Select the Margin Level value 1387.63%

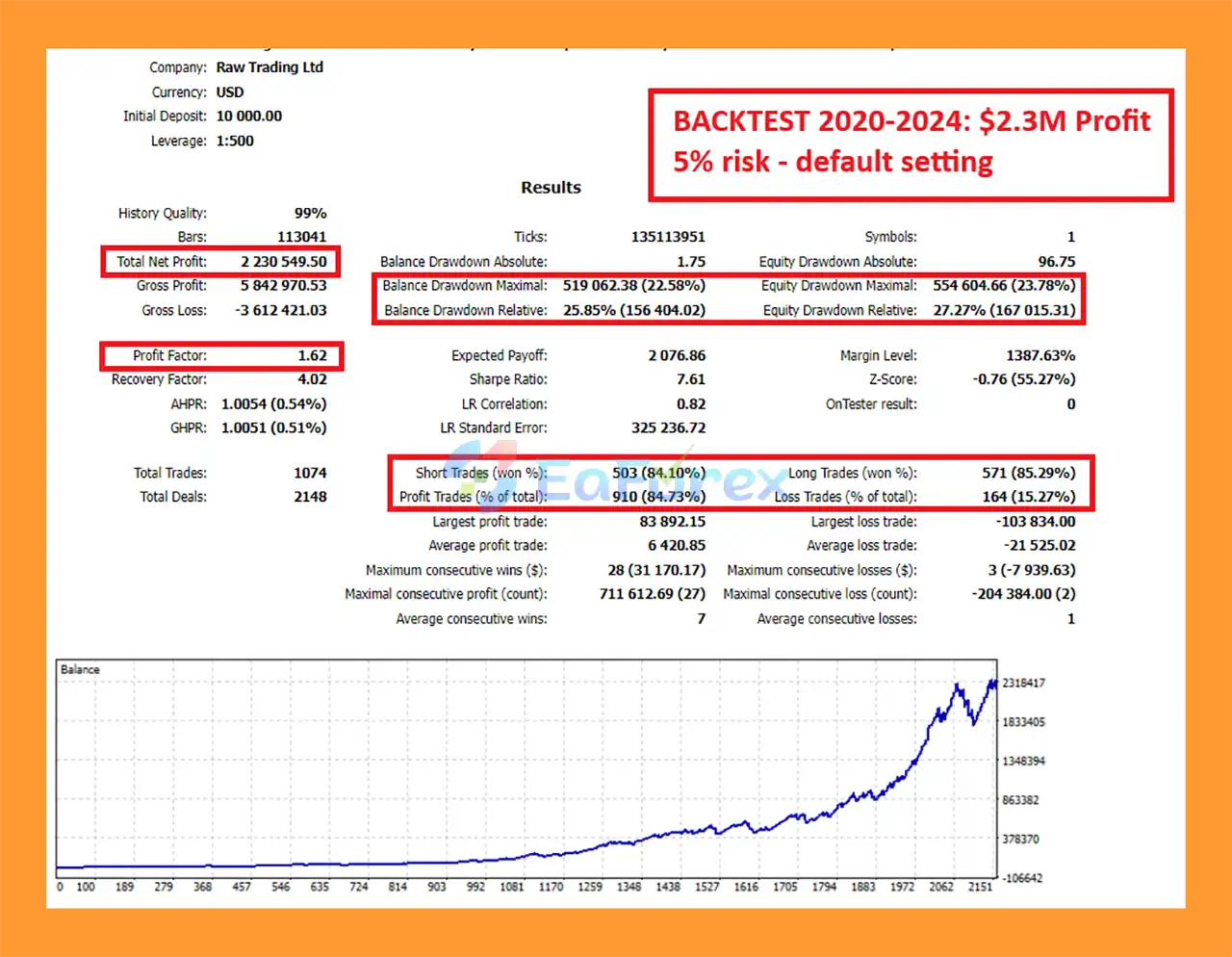pyautogui.click(x=1040, y=355)
